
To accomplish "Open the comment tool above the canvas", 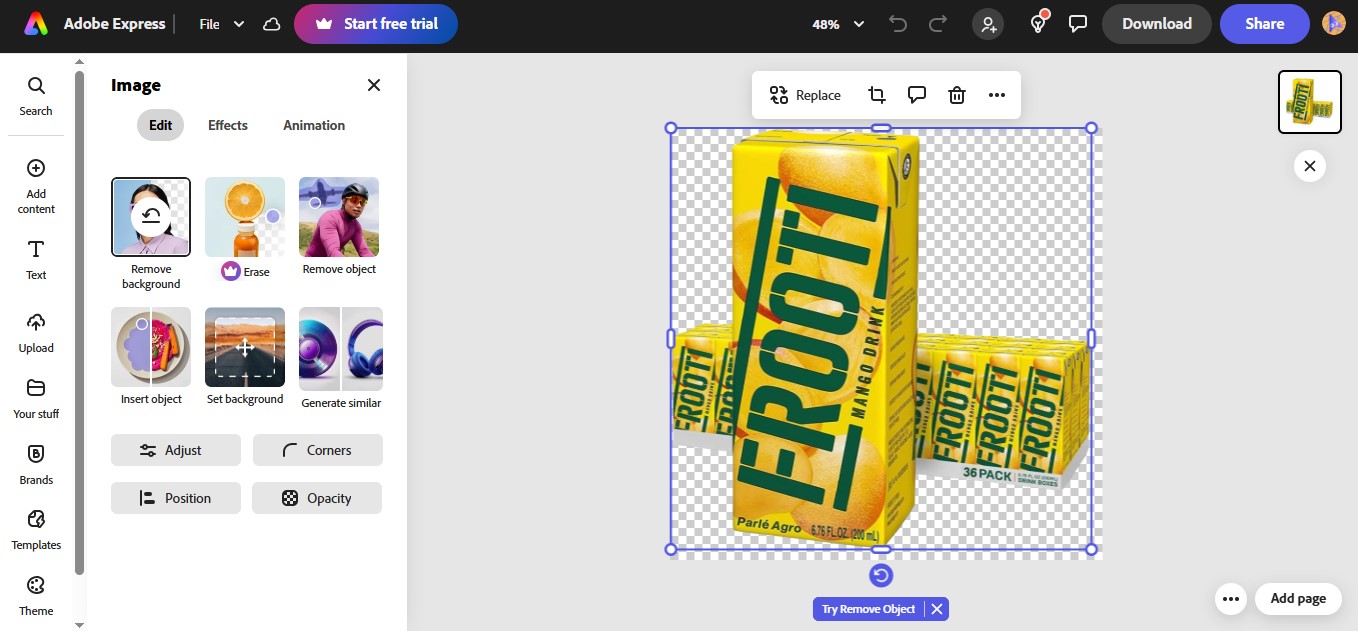I will tap(916, 94).
